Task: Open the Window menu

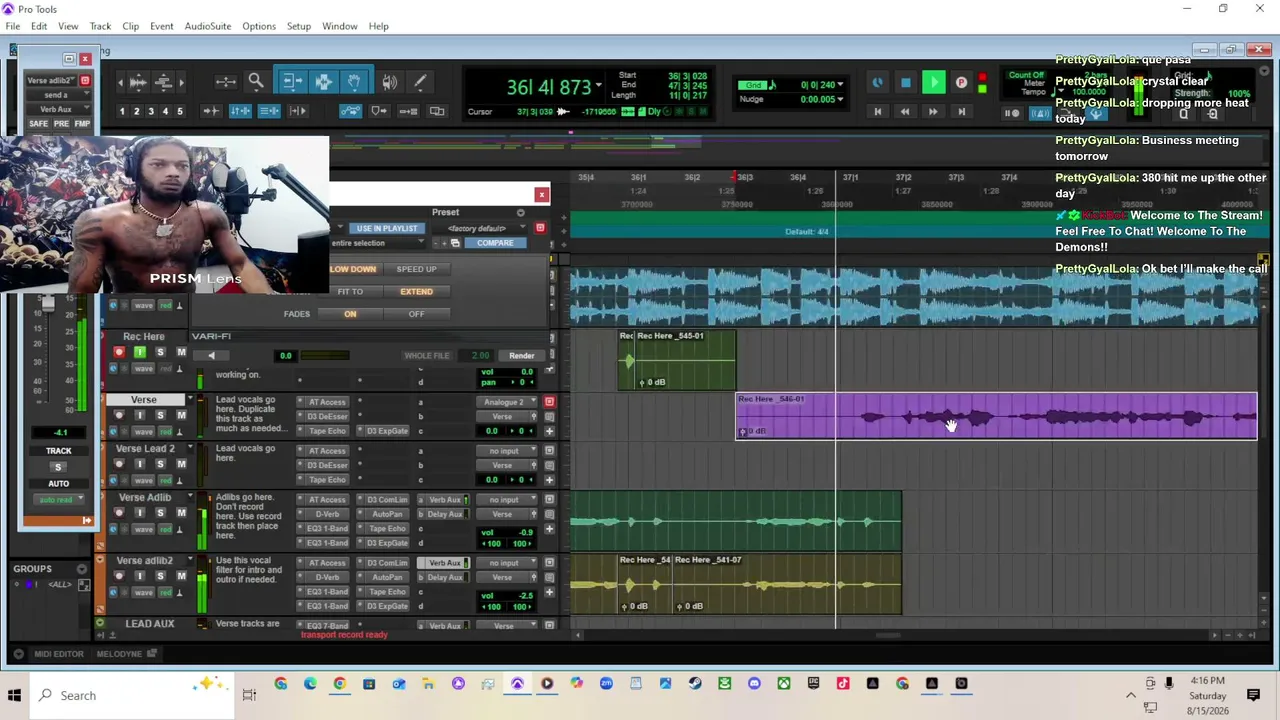Action: pyautogui.click(x=340, y=26)
